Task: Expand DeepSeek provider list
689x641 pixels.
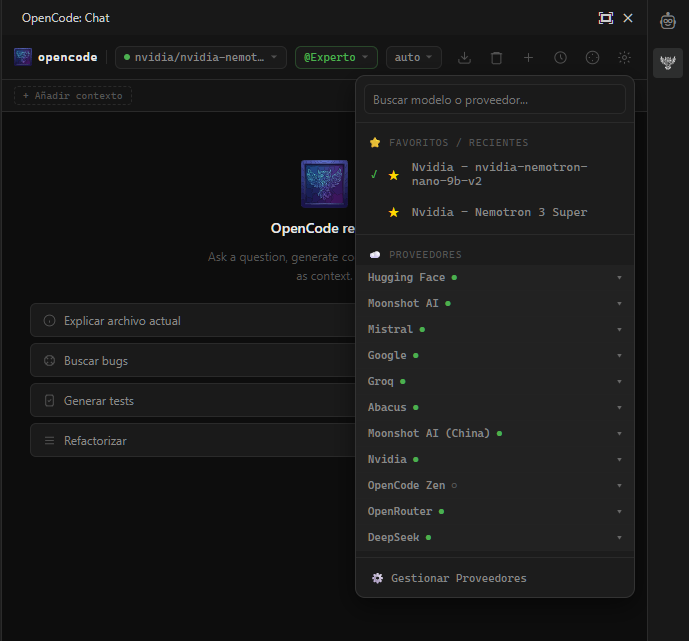Action: [x=495, y=537]
